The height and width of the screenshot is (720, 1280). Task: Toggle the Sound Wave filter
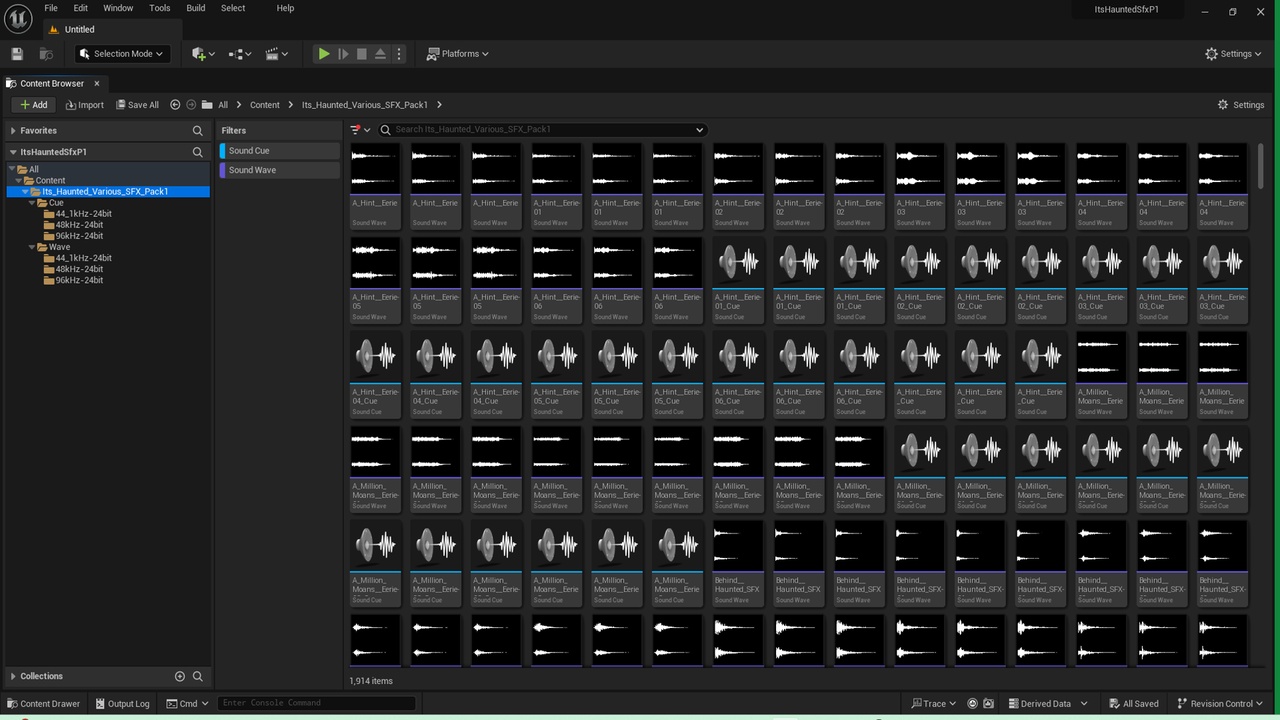(x=280, y=170)
